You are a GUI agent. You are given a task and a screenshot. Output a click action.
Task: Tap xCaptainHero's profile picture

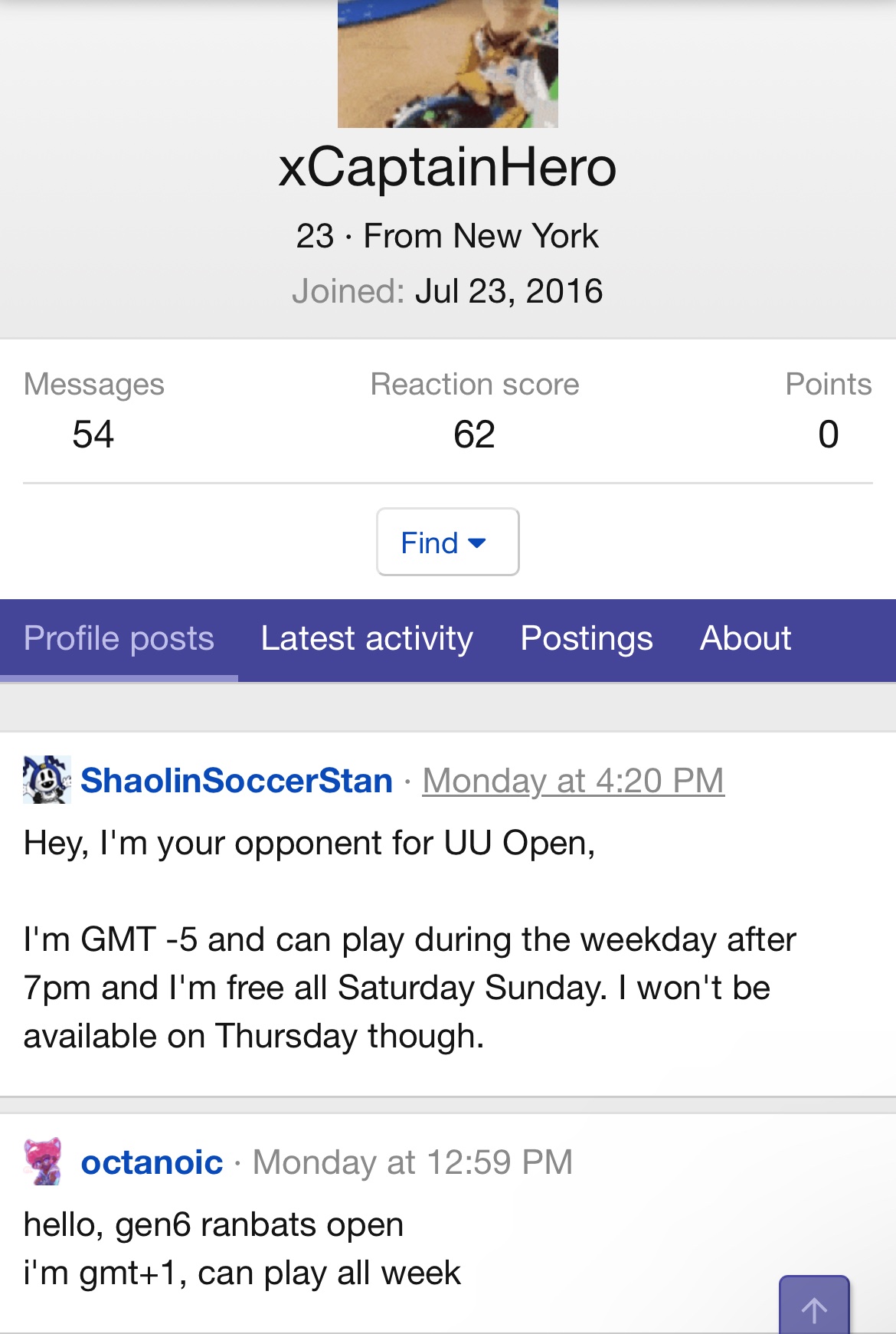447,64
